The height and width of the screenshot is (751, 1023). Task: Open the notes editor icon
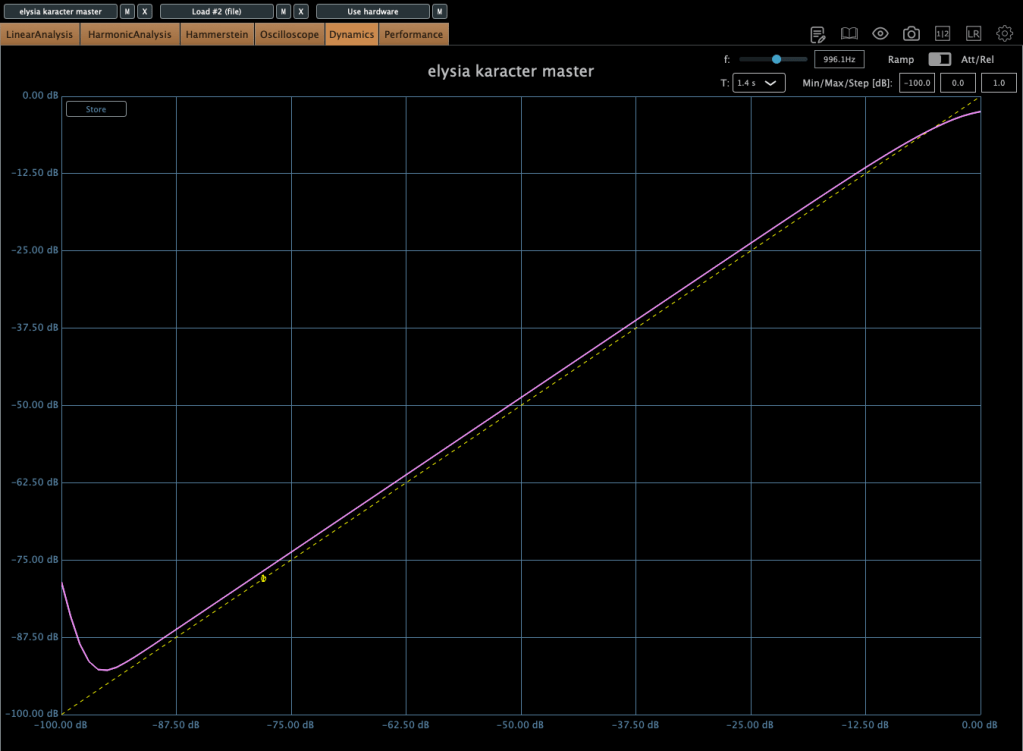[x=818, y=34]
